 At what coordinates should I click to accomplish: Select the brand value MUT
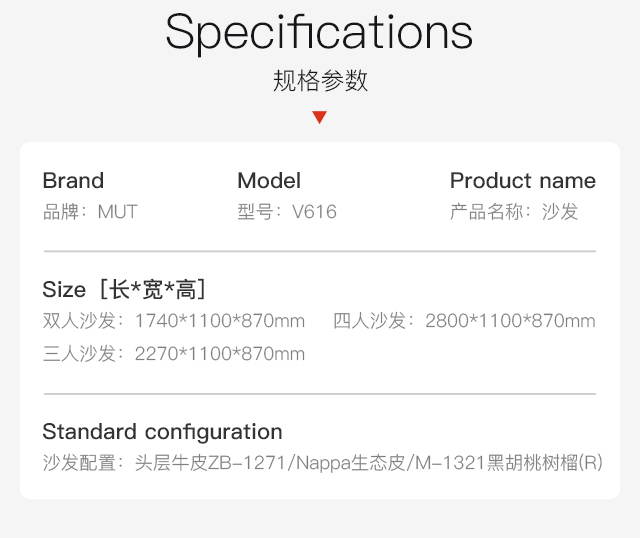click(x=118, y=211)
